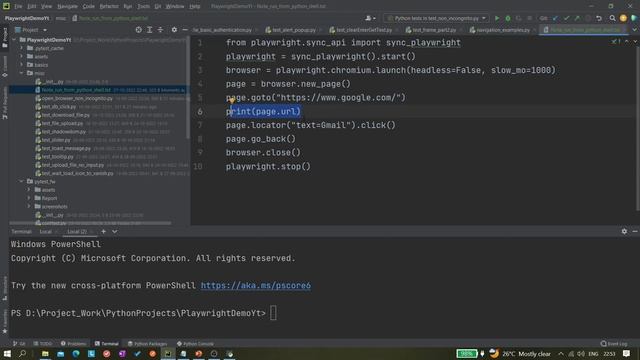The image size is (640, 360).
Task: Expand the basics folder
Action: (x=22, y=64)
